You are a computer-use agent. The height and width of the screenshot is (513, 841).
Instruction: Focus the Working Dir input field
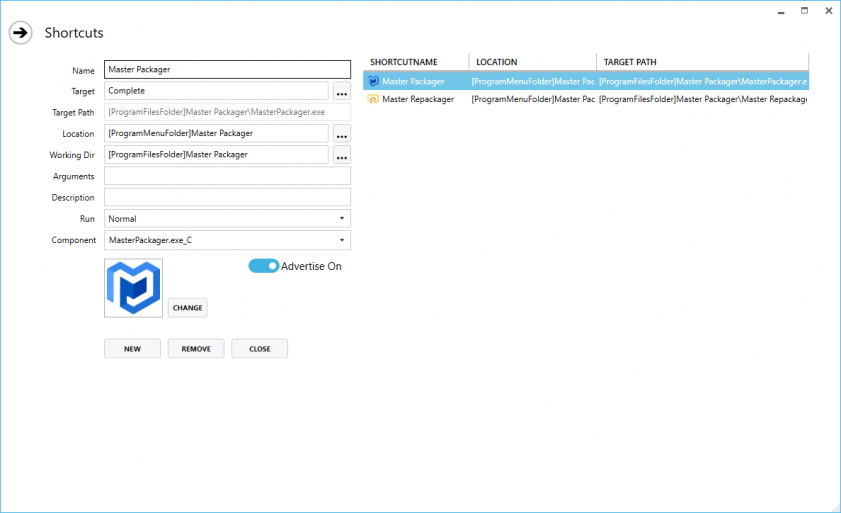click(216, 155)
